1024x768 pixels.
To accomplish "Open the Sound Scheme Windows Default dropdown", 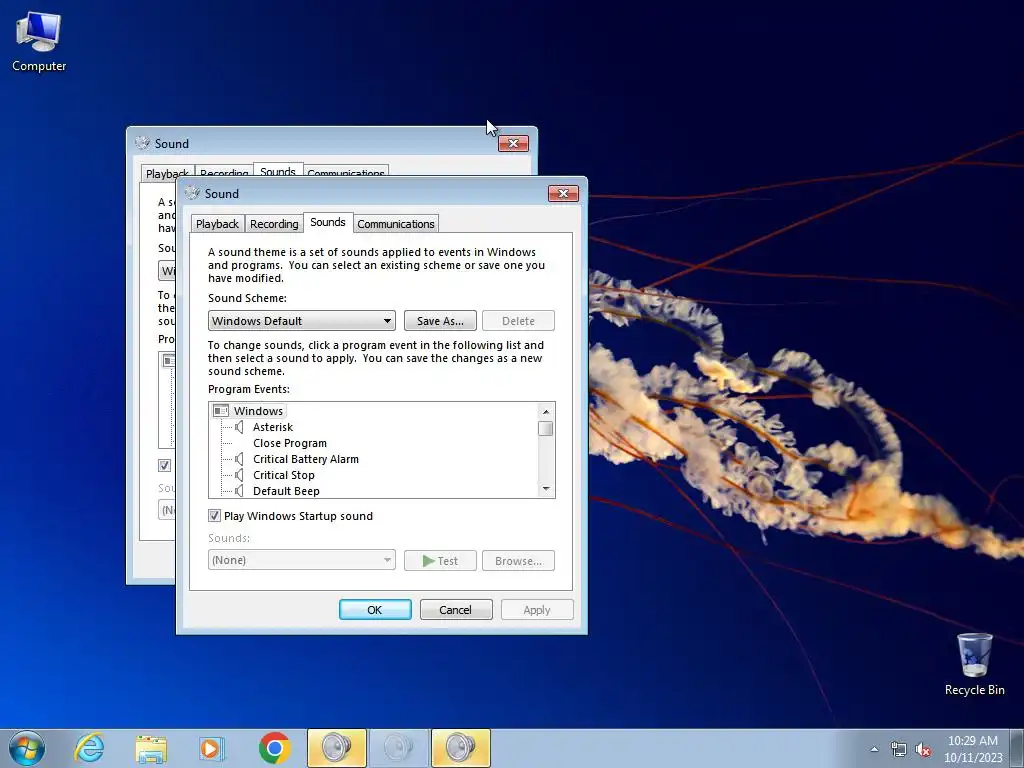I will 302,321.
